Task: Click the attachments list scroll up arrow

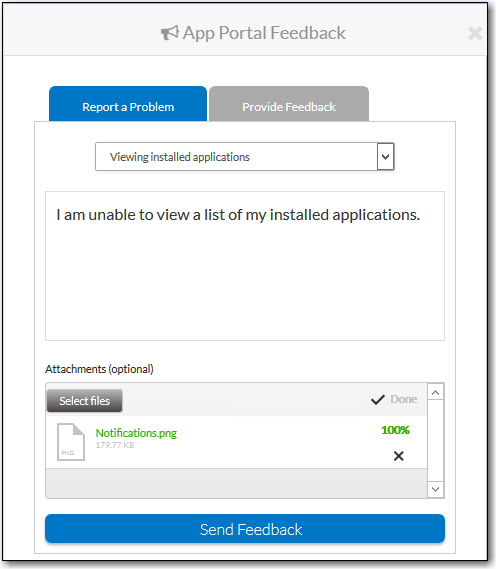Action: click(x=435, y=392)
